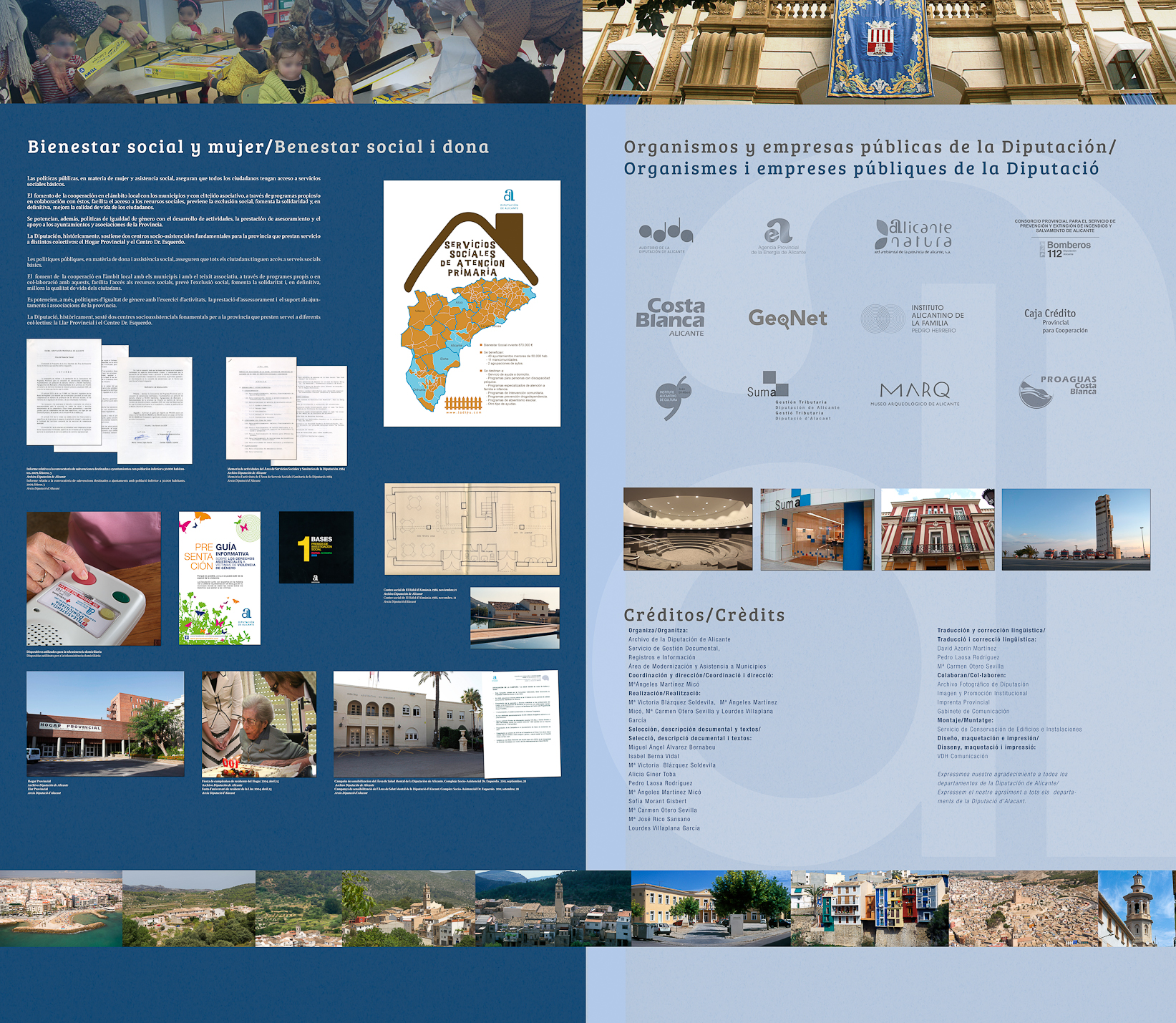Image resolution: width=1176 pixels, height=1023 pixels.
Task: Click 'Imagen y Promoción Institucional' credit
Action: [982, 693]
